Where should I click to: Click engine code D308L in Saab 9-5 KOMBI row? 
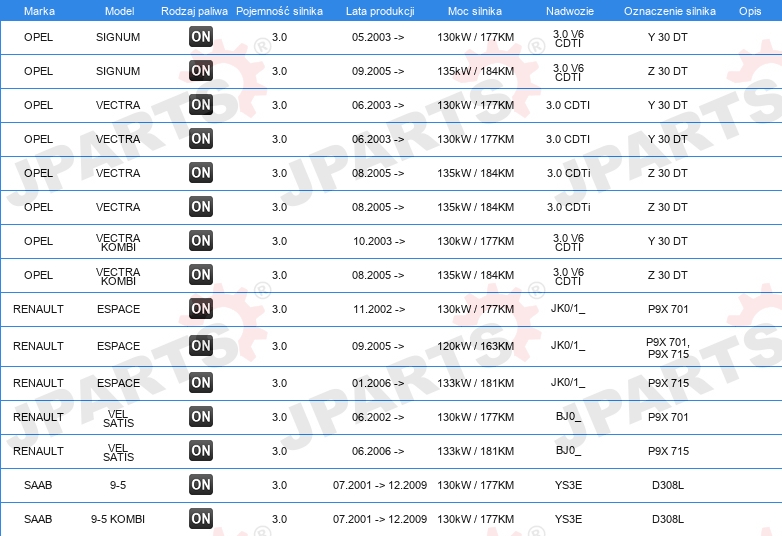[x=668, y=519]
